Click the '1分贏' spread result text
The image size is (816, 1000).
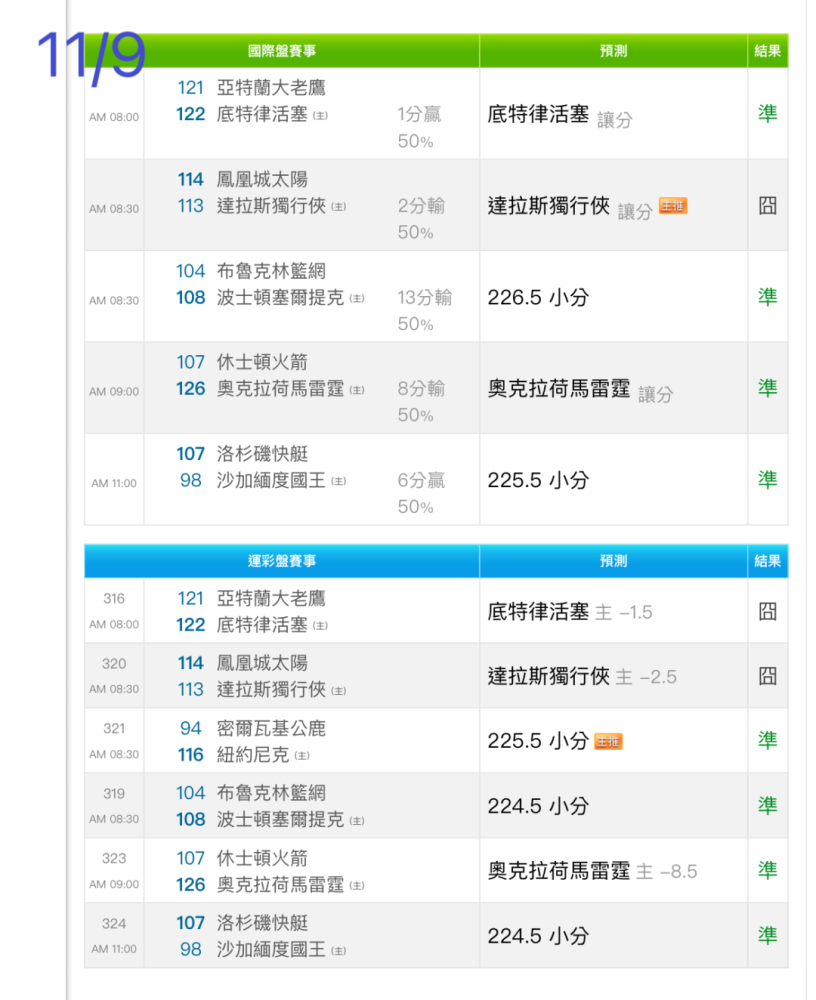(419, 114)
